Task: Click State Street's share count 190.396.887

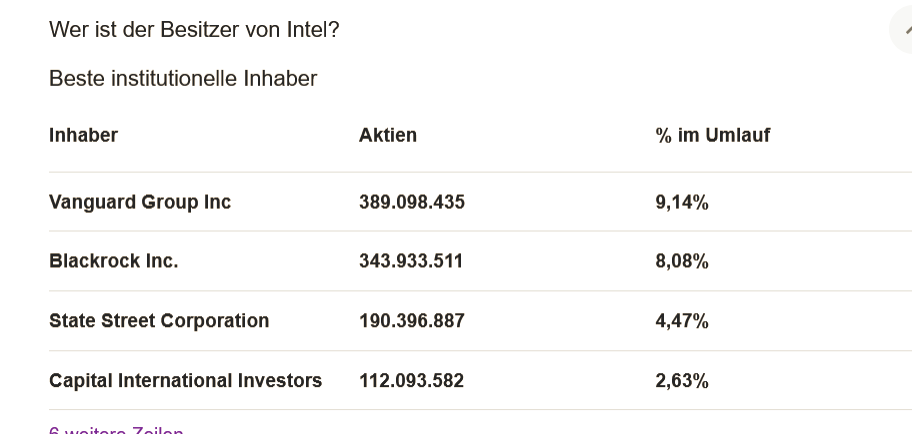Action: (412, 321)
